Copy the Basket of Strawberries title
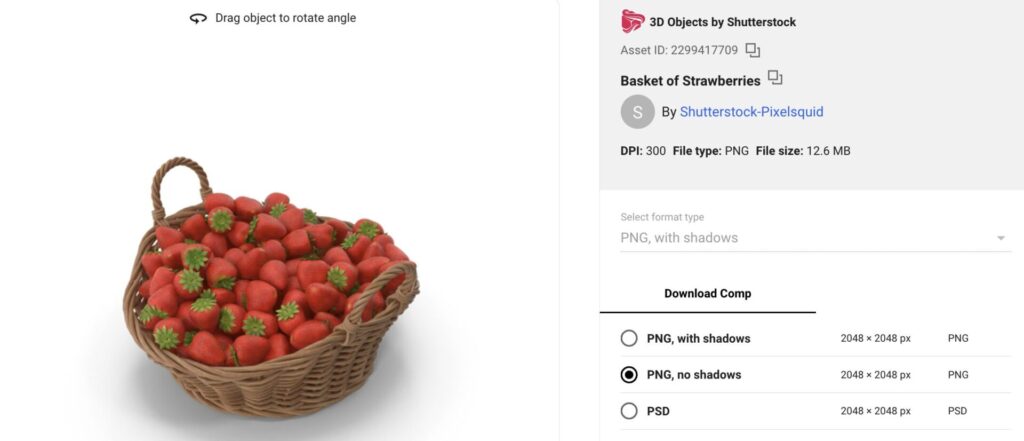This screenshot has width=1024, height=441. coord(775,79)
